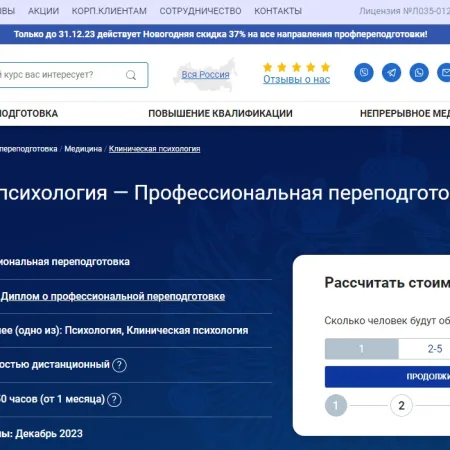Show help for course duration hours
Screen dimensions: 450x450
click(114, 400)
